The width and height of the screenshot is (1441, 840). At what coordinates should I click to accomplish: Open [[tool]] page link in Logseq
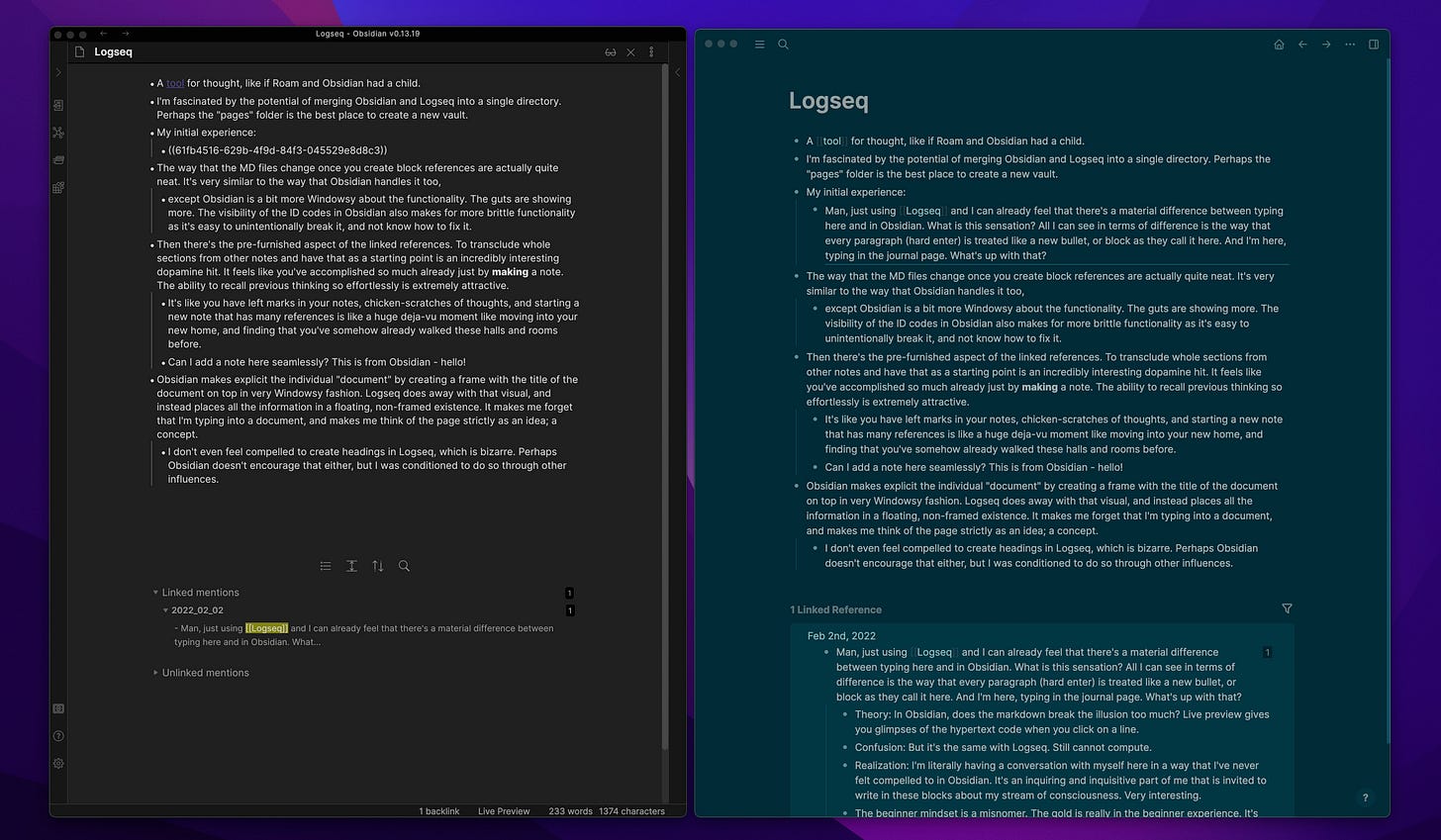(831, 141)
